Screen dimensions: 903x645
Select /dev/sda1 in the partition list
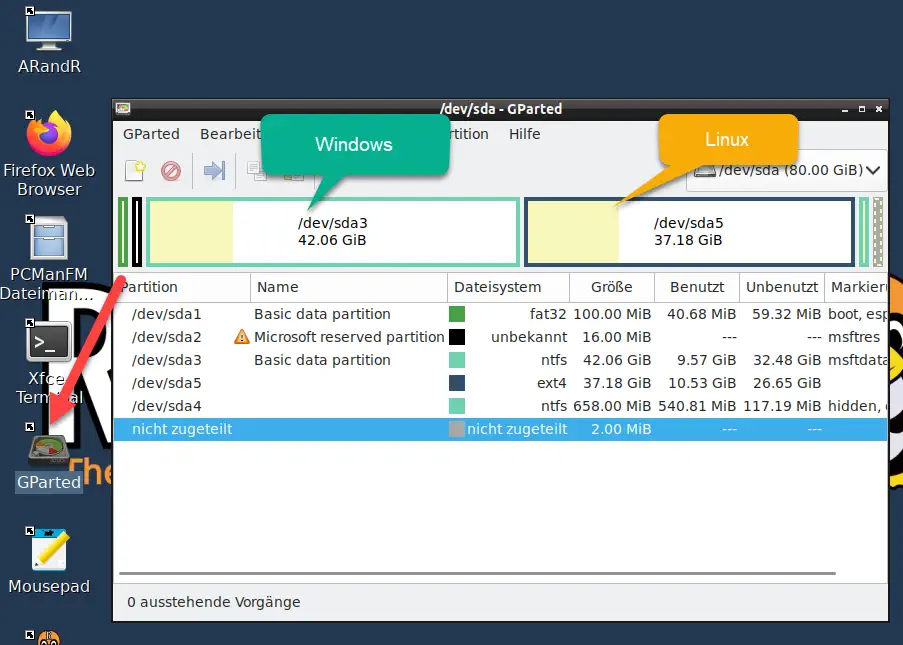[166, 314]
